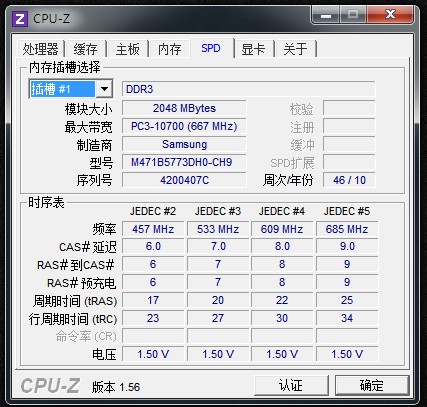This screenshot has height=407, width=427.
Task: Click the 行周期时间 (tRC) row label
Action: point(73,319)
